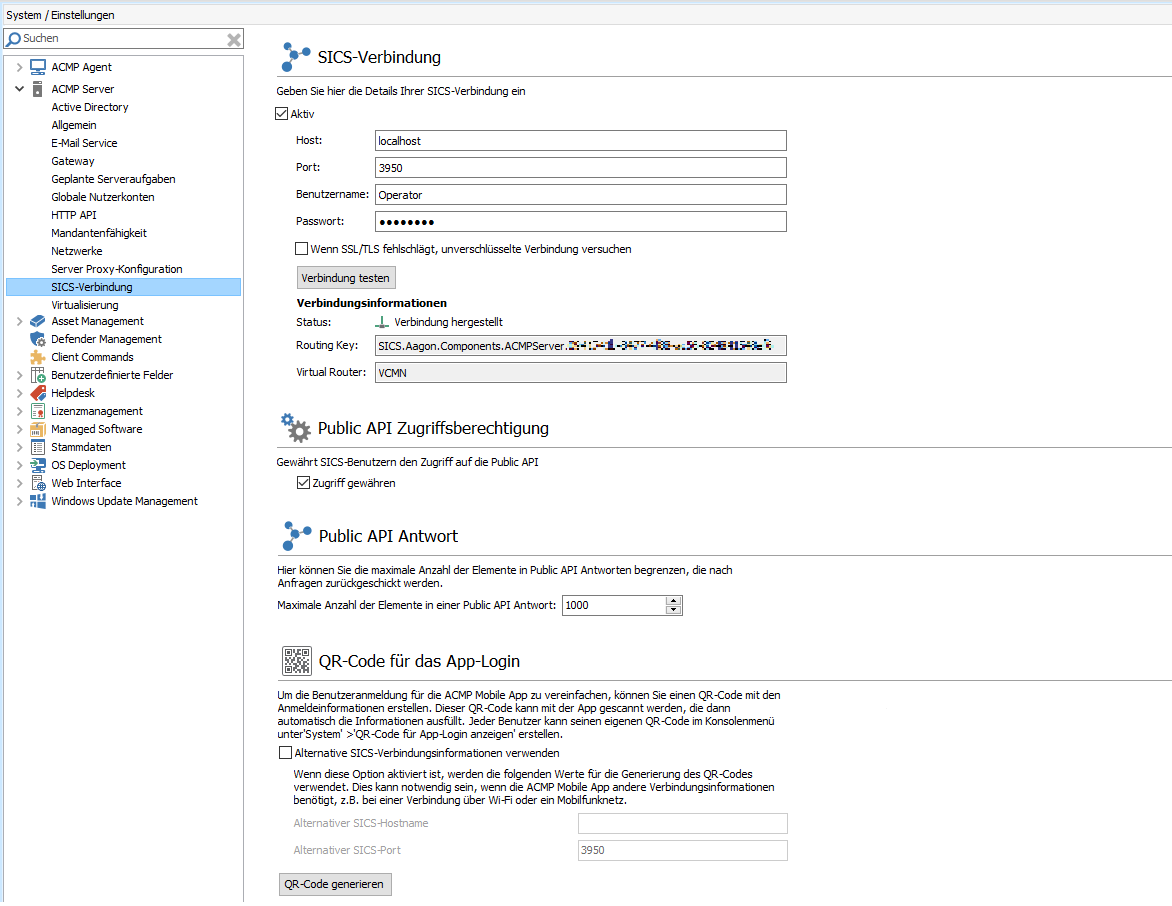Select Netzwerke in the settings tree
The image size is (1172, 906).
[77, 250]
